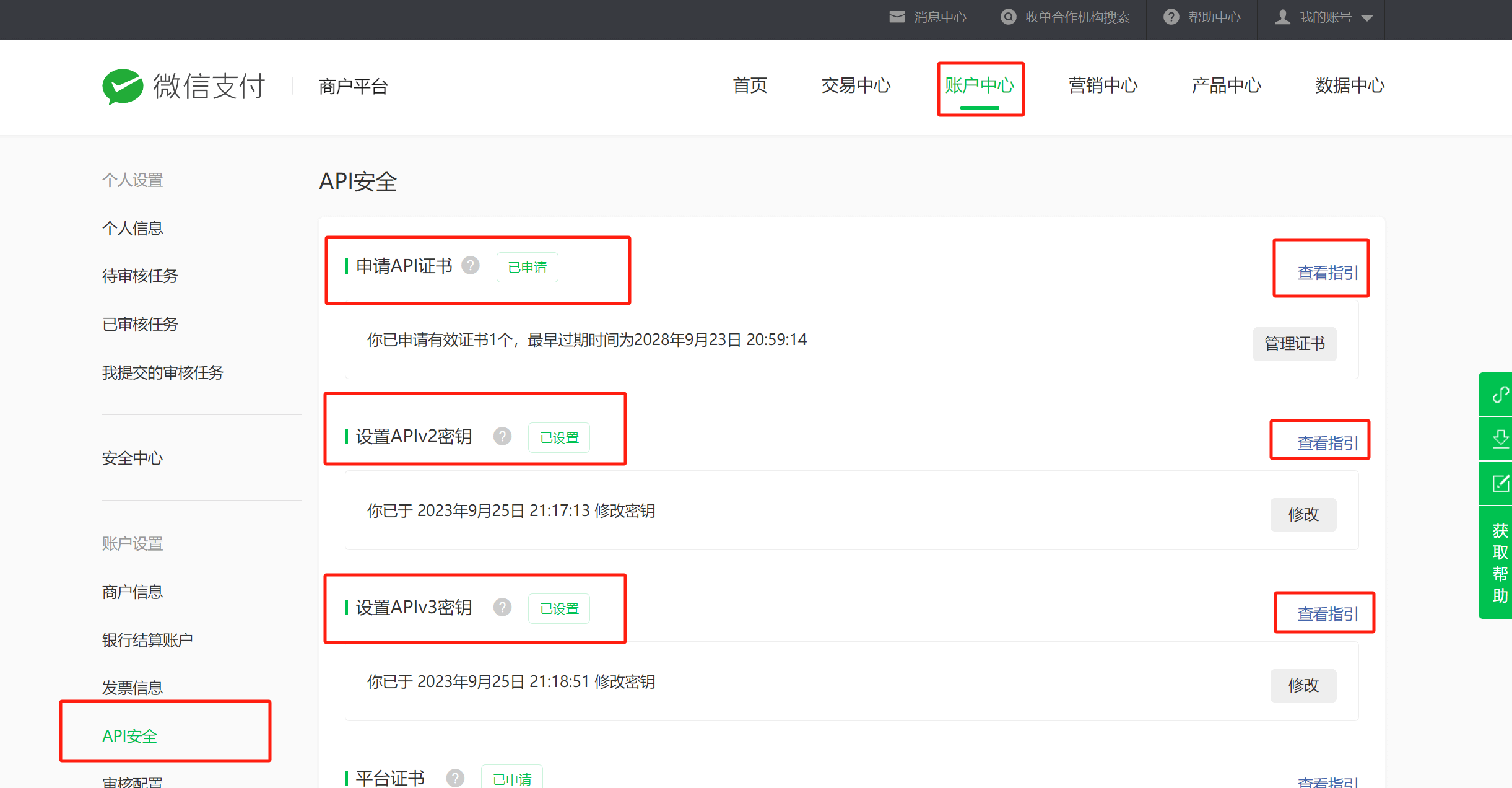Click the 我的账号 user avatar icon
The image size is (1512, 788).
tap(1283, 17)
